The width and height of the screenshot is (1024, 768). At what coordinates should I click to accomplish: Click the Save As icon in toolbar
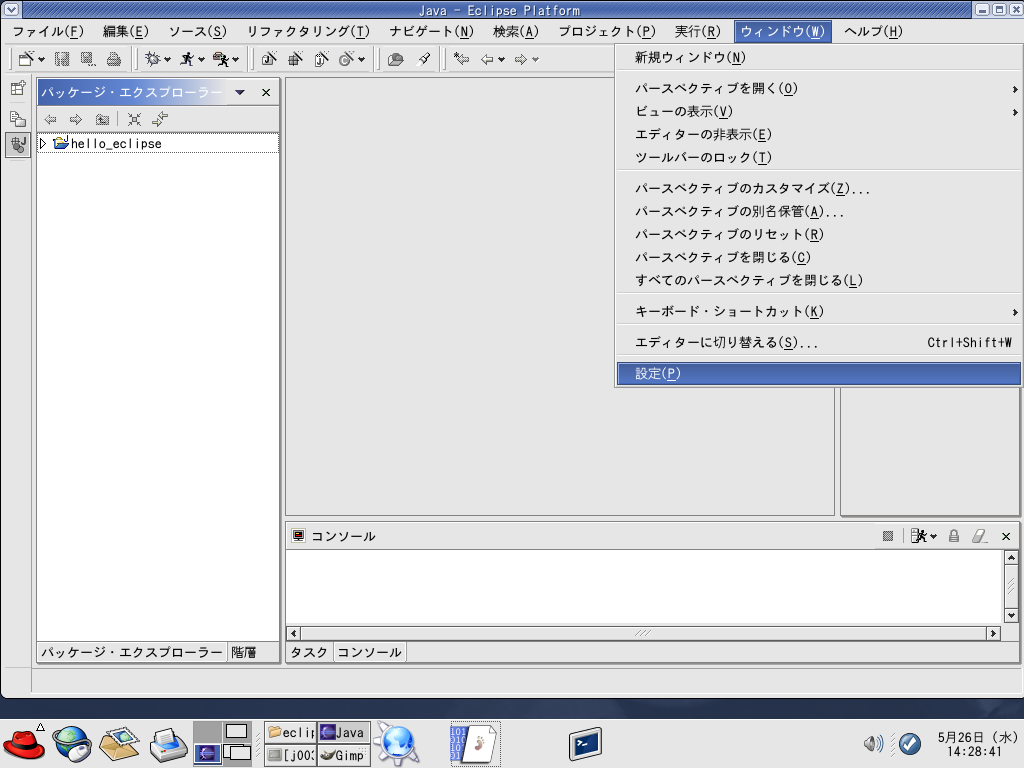point(88,59)
